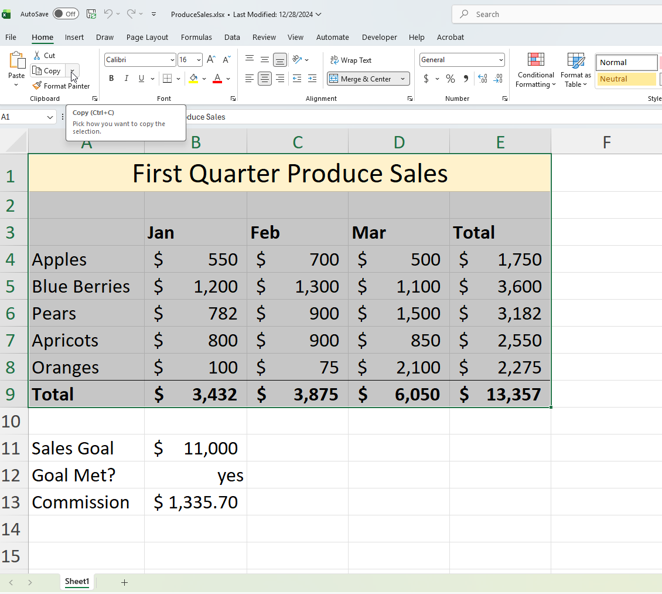Click the Decrease Indent icon
This screenshot has width=662, height=594.
pos(297,79)
